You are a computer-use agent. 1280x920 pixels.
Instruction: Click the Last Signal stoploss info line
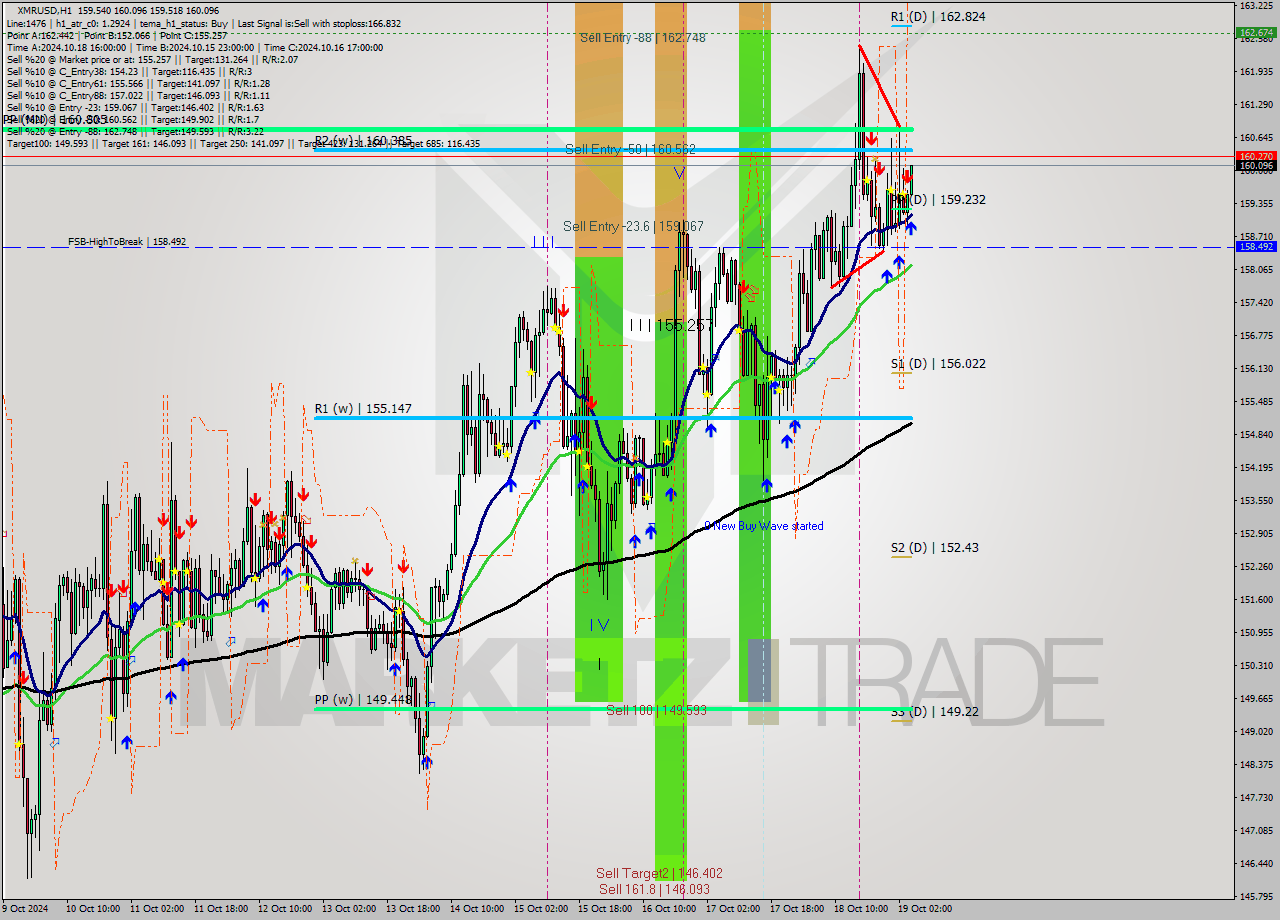coord(204,23)
